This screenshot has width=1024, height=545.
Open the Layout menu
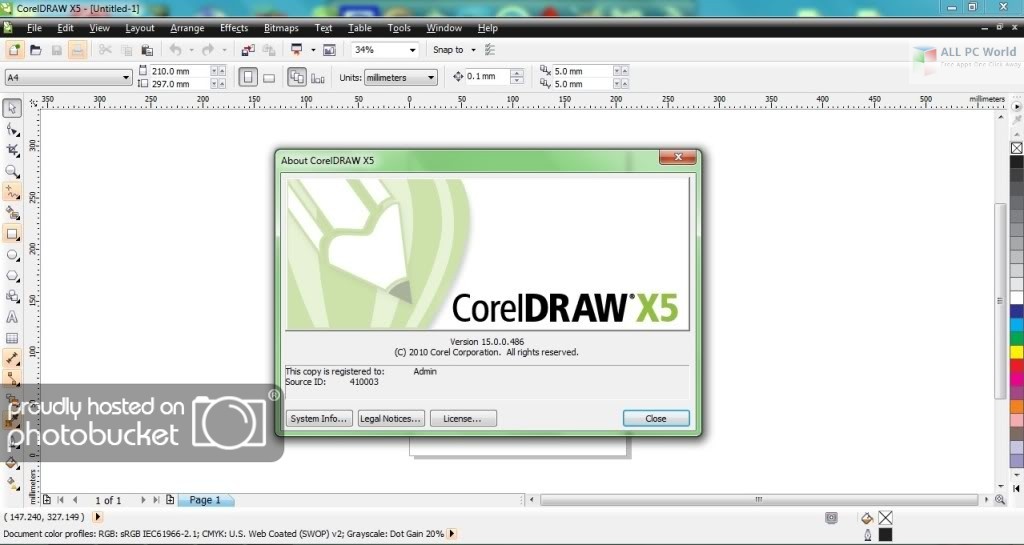[x=140, y=28]
